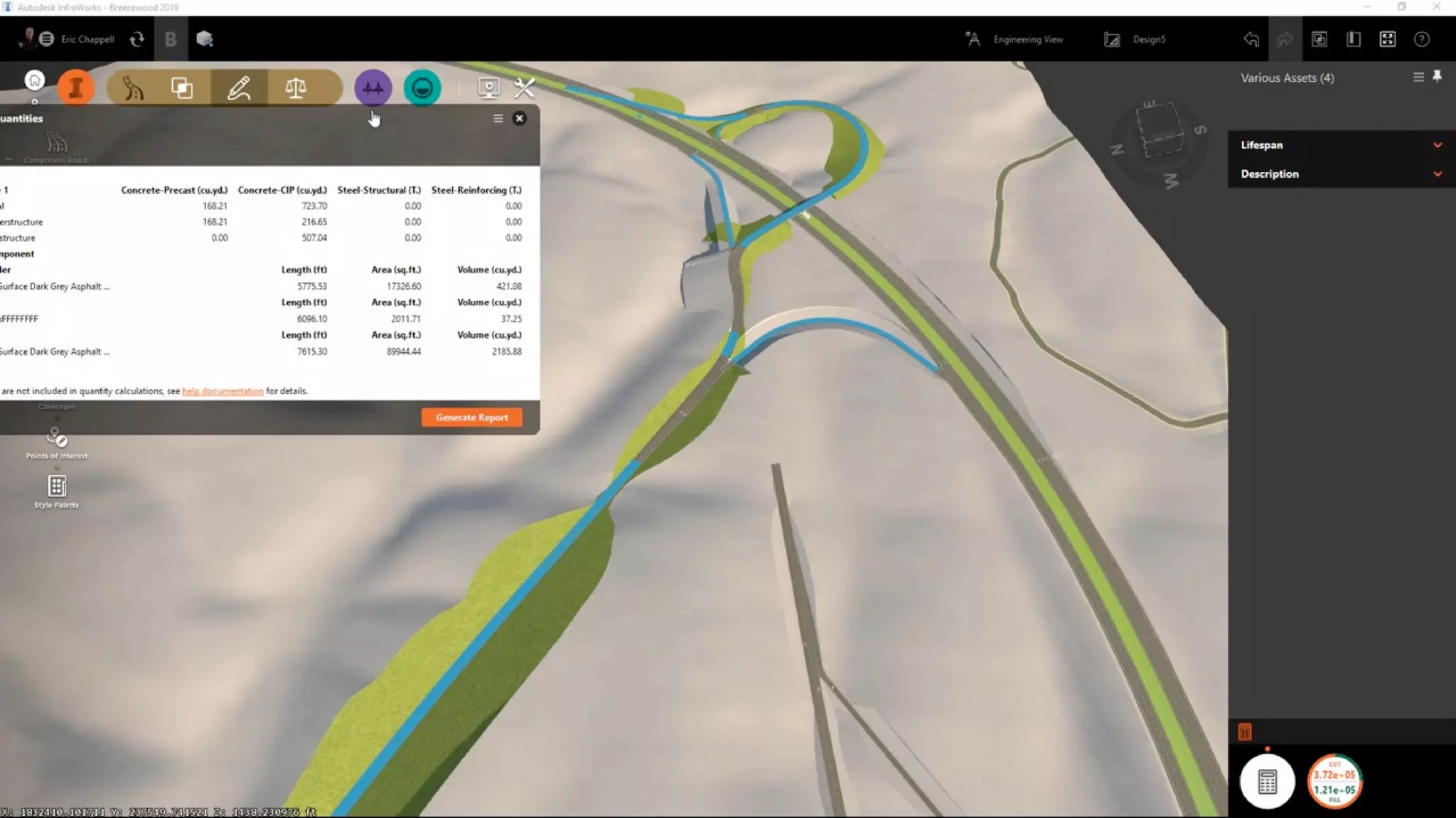
Task: Click the cut and fill indicator circle
Action: pyautogui.click(x=1334, y=781)
